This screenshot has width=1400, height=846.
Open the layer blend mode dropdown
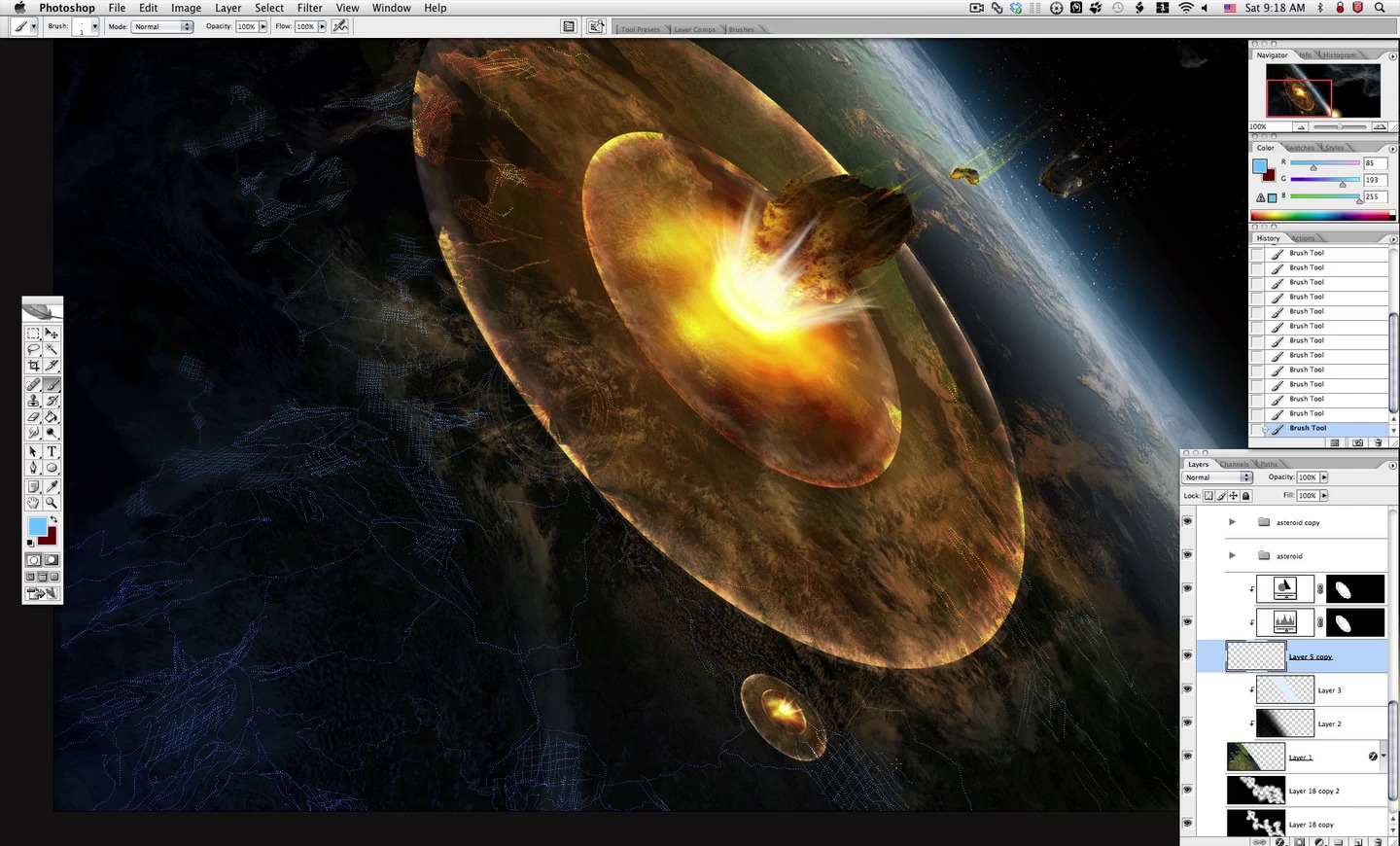point(1217,477)
